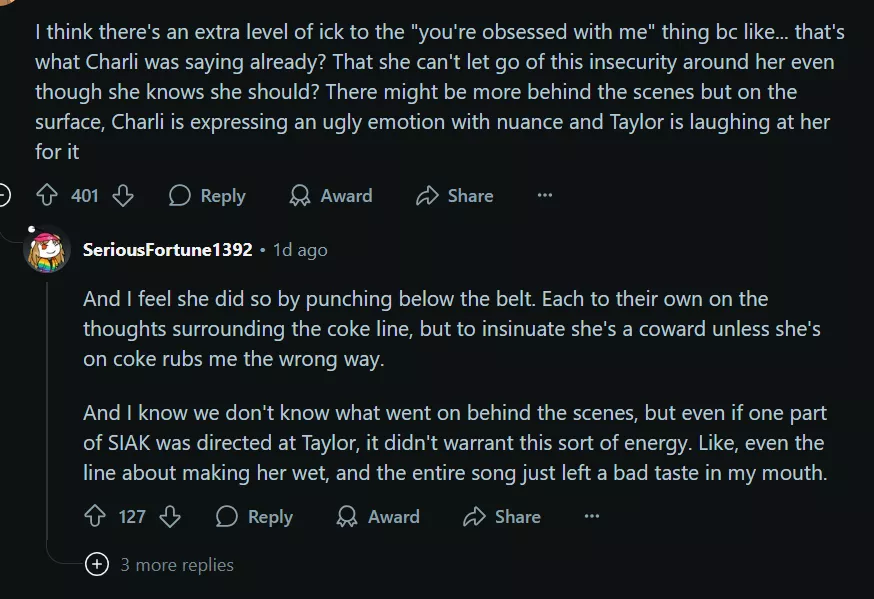Open the "3 more replies" text link

177,565
